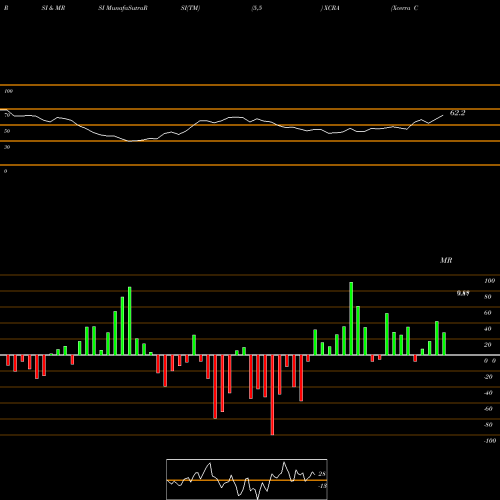The height and width of the screenshot is (500, 500).
Task: Open the mini oscillator thumbnail chart
Action: click(247, 479)
